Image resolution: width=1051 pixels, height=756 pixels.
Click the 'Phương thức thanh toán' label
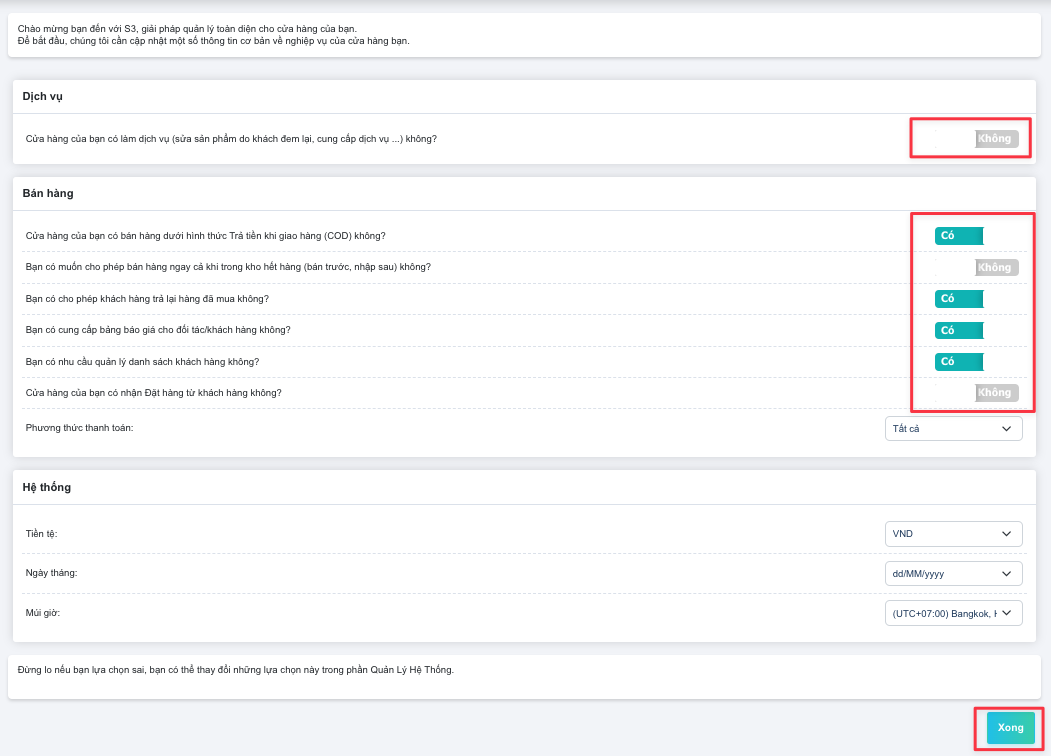79,428
